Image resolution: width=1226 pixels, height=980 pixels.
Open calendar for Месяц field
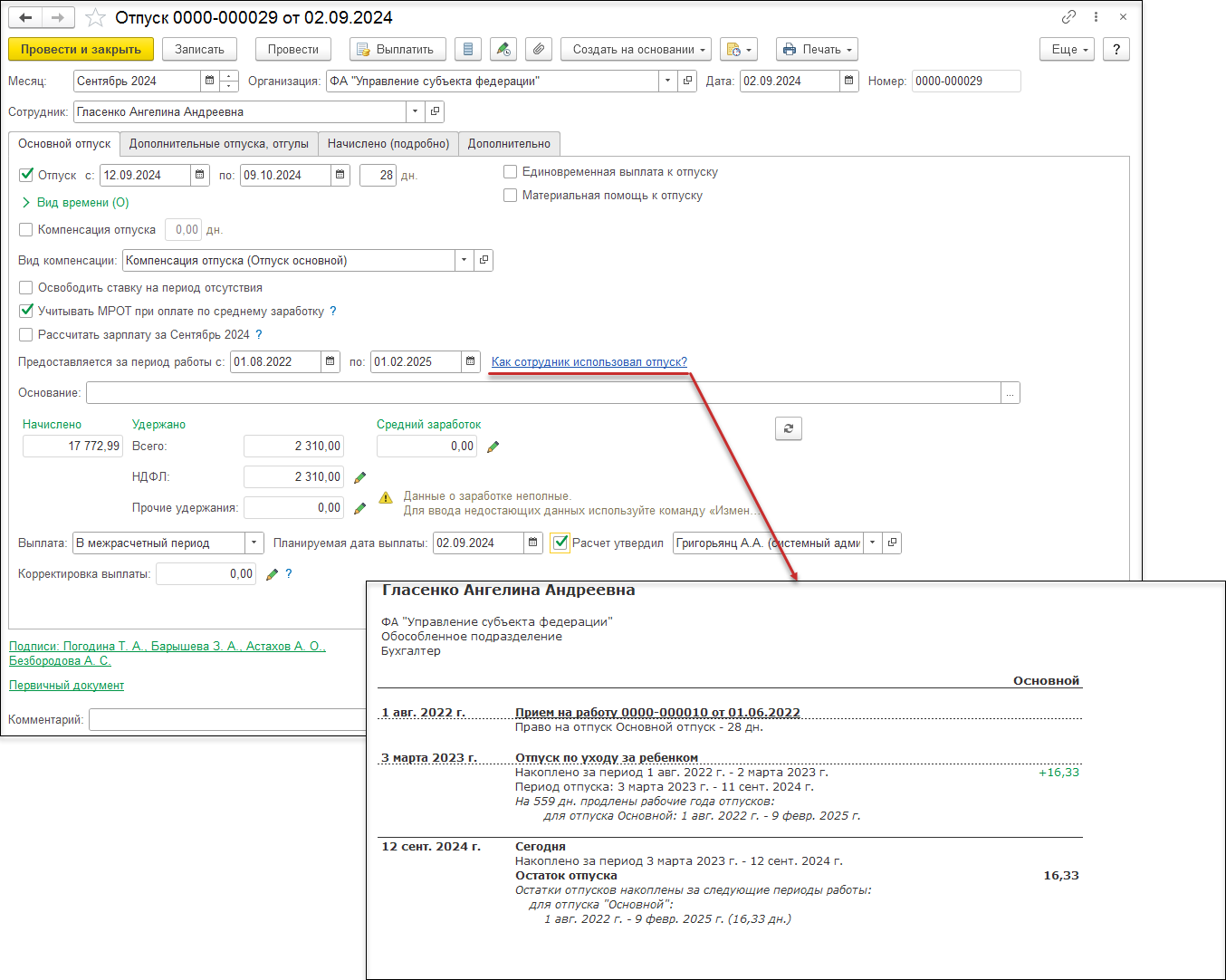point(210,81)
